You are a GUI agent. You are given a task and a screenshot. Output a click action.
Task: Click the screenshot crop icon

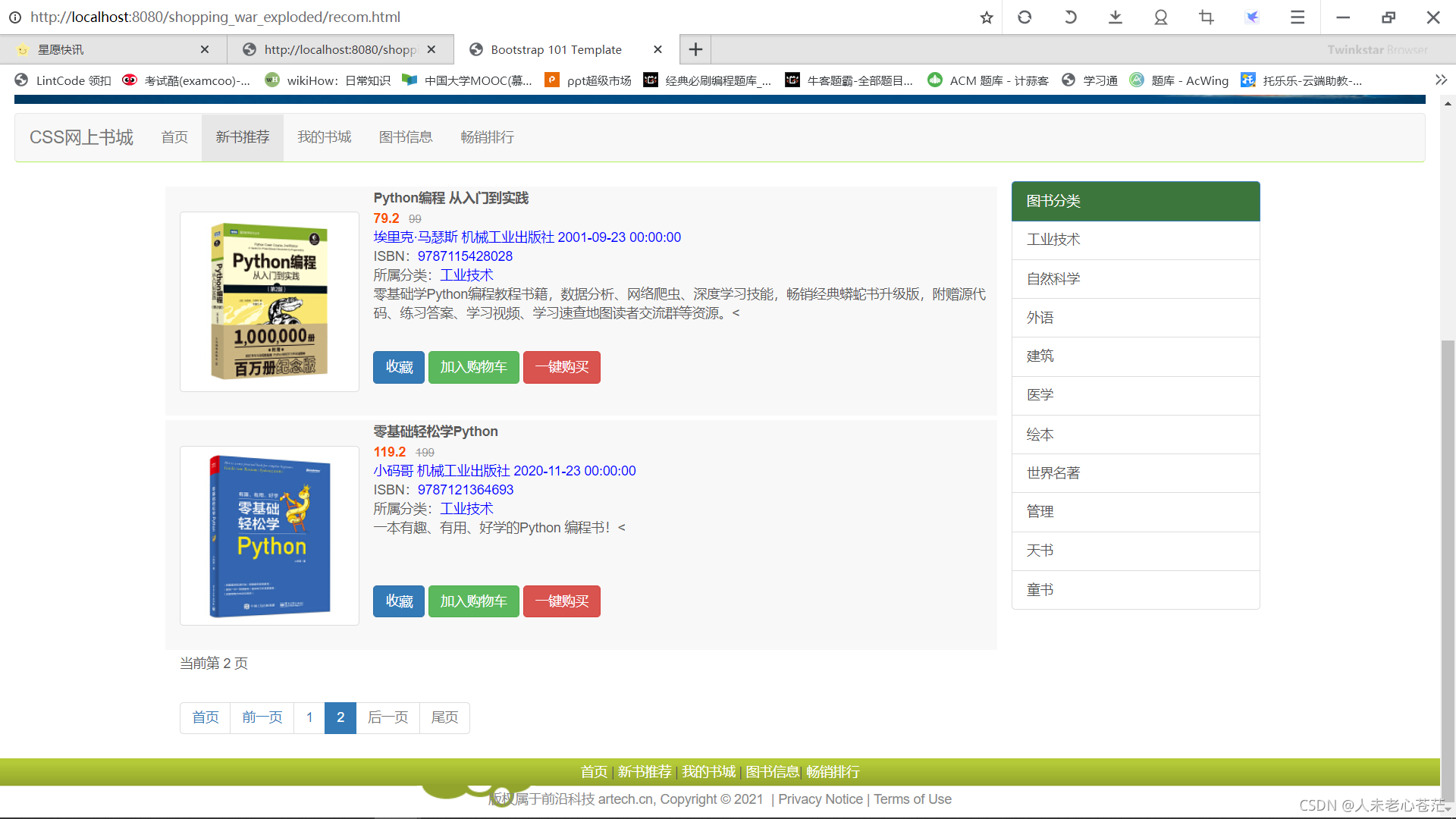(x=1206, y=17)
